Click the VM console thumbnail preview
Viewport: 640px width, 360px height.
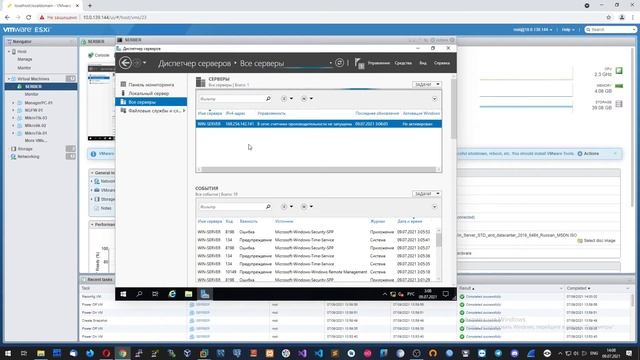101,104
